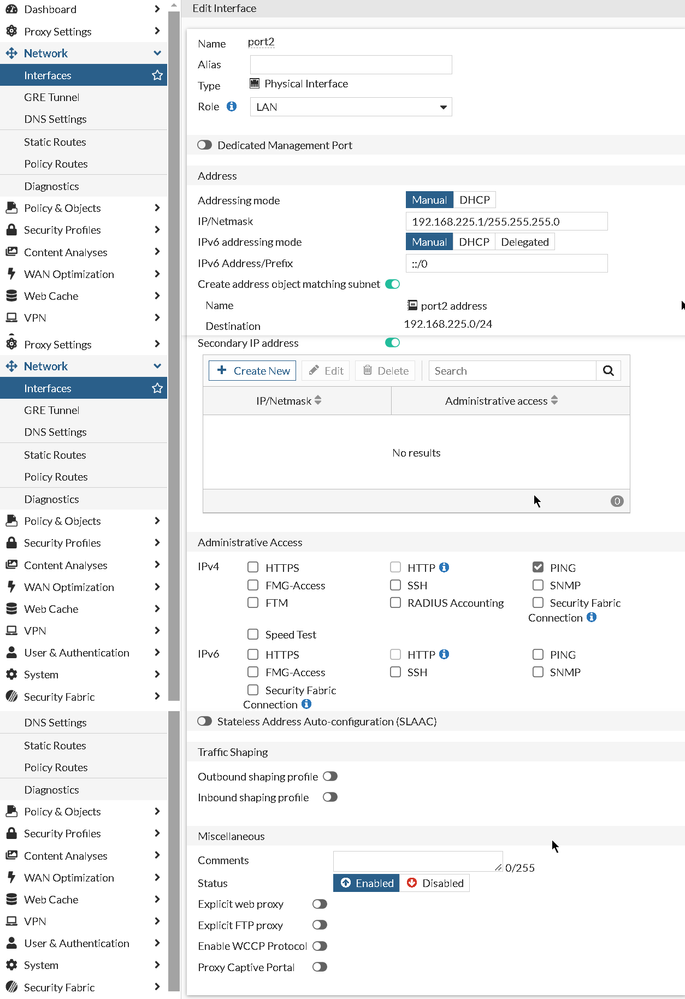Click the IPv6 Security Fabric Connection info icon
685x999 pixels.
(x=306, y=705)
